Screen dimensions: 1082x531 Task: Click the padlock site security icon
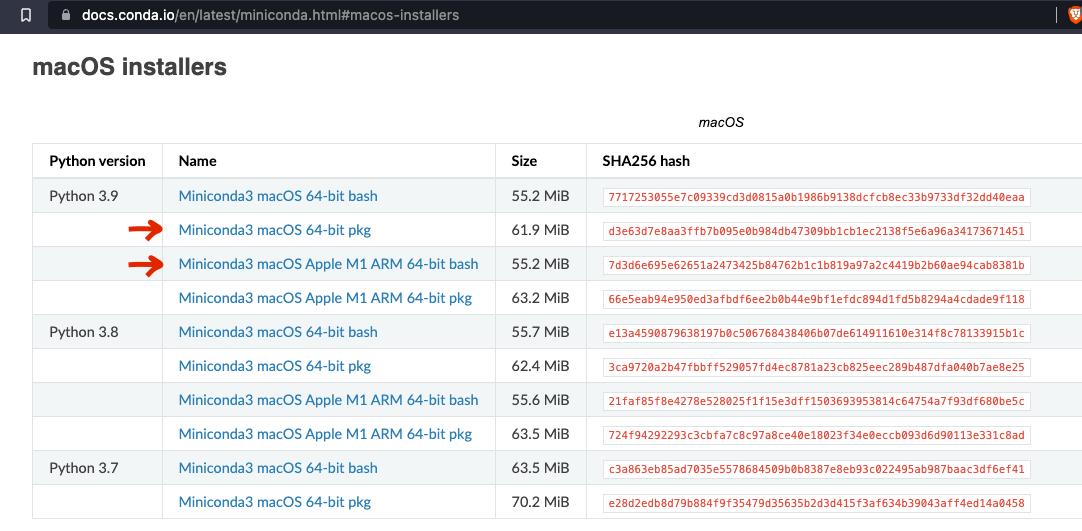point(66,15)
